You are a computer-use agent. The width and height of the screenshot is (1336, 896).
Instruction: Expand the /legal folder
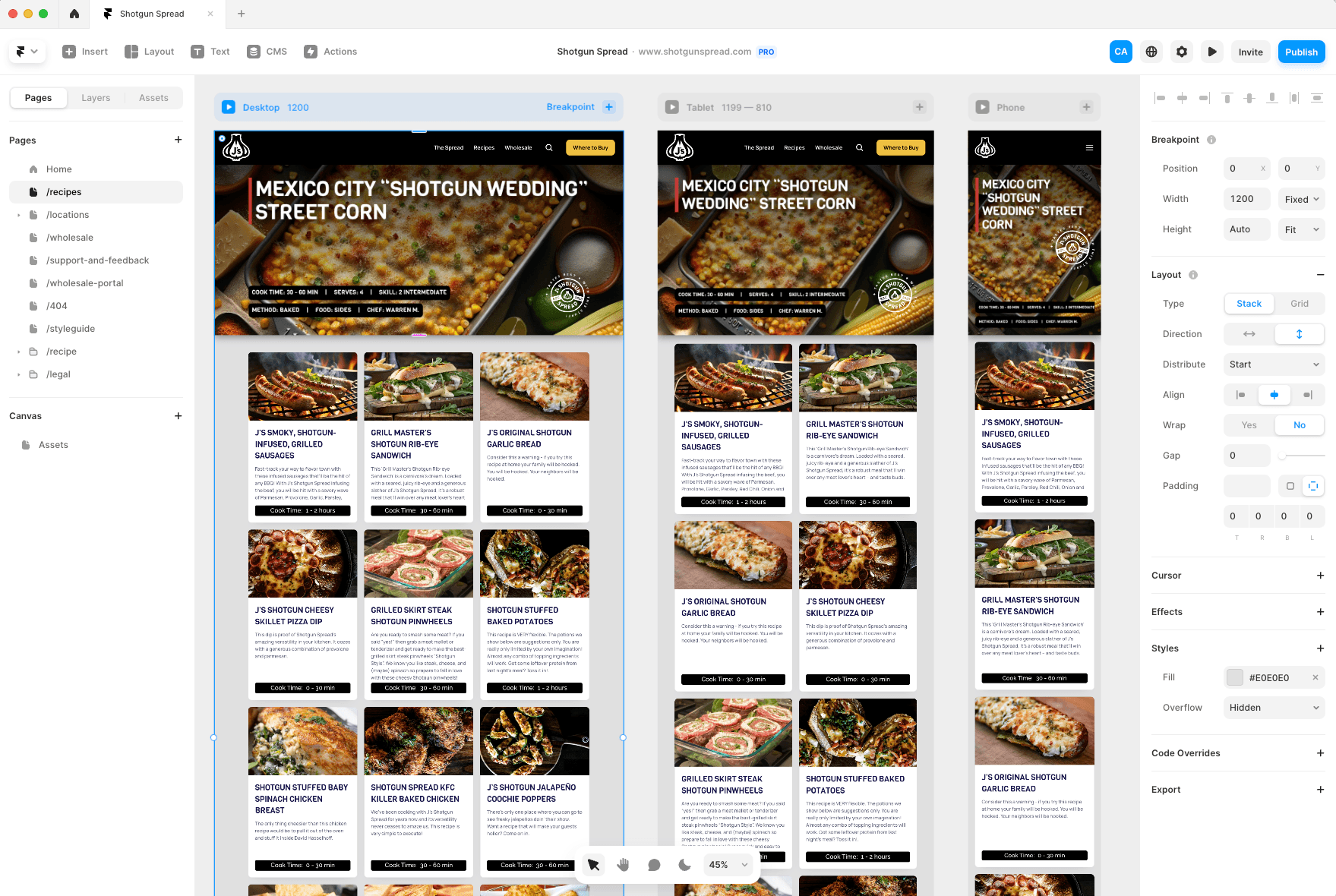pyautogui.click(x=18, y=374)
